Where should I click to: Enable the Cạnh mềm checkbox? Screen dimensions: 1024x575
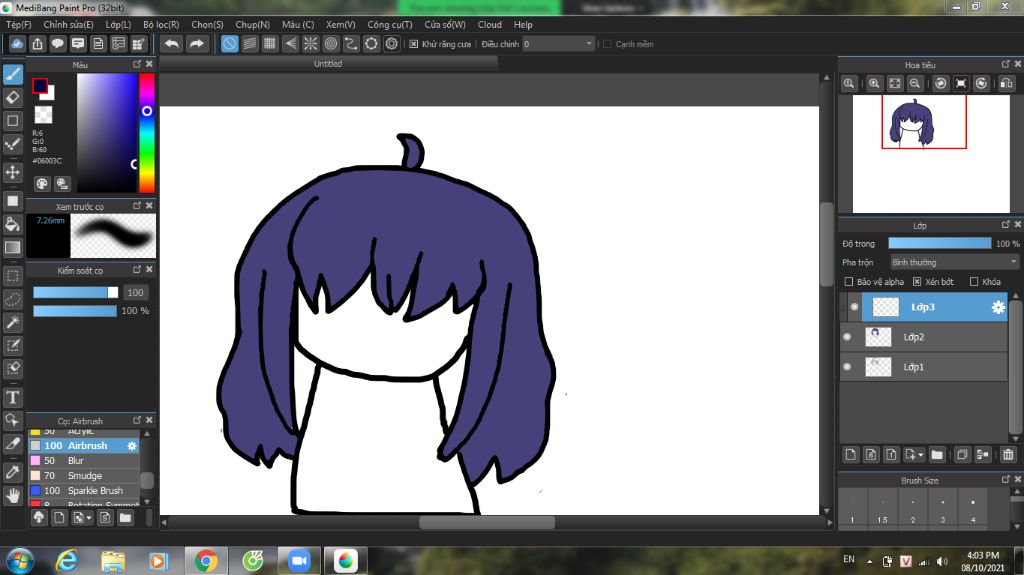607,44
